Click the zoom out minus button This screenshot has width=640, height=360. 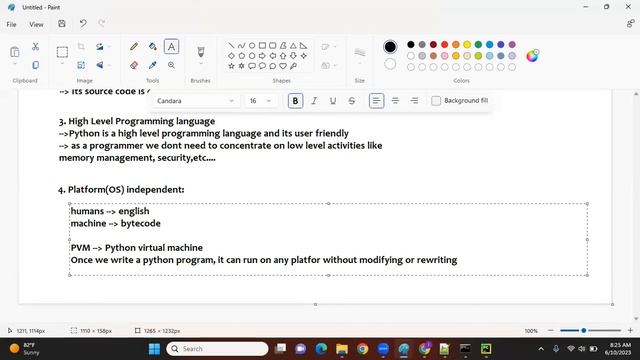click(x=551, y=330)
